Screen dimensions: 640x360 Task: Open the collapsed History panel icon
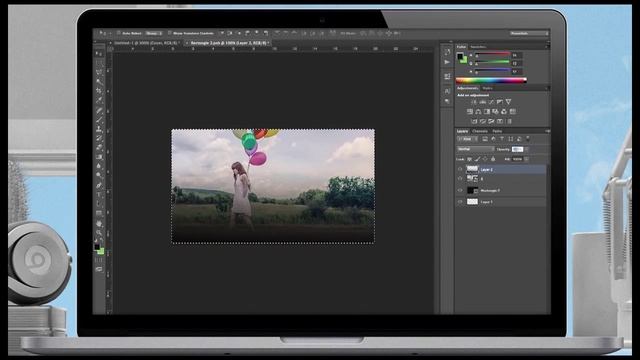click(x=447, y=52)
